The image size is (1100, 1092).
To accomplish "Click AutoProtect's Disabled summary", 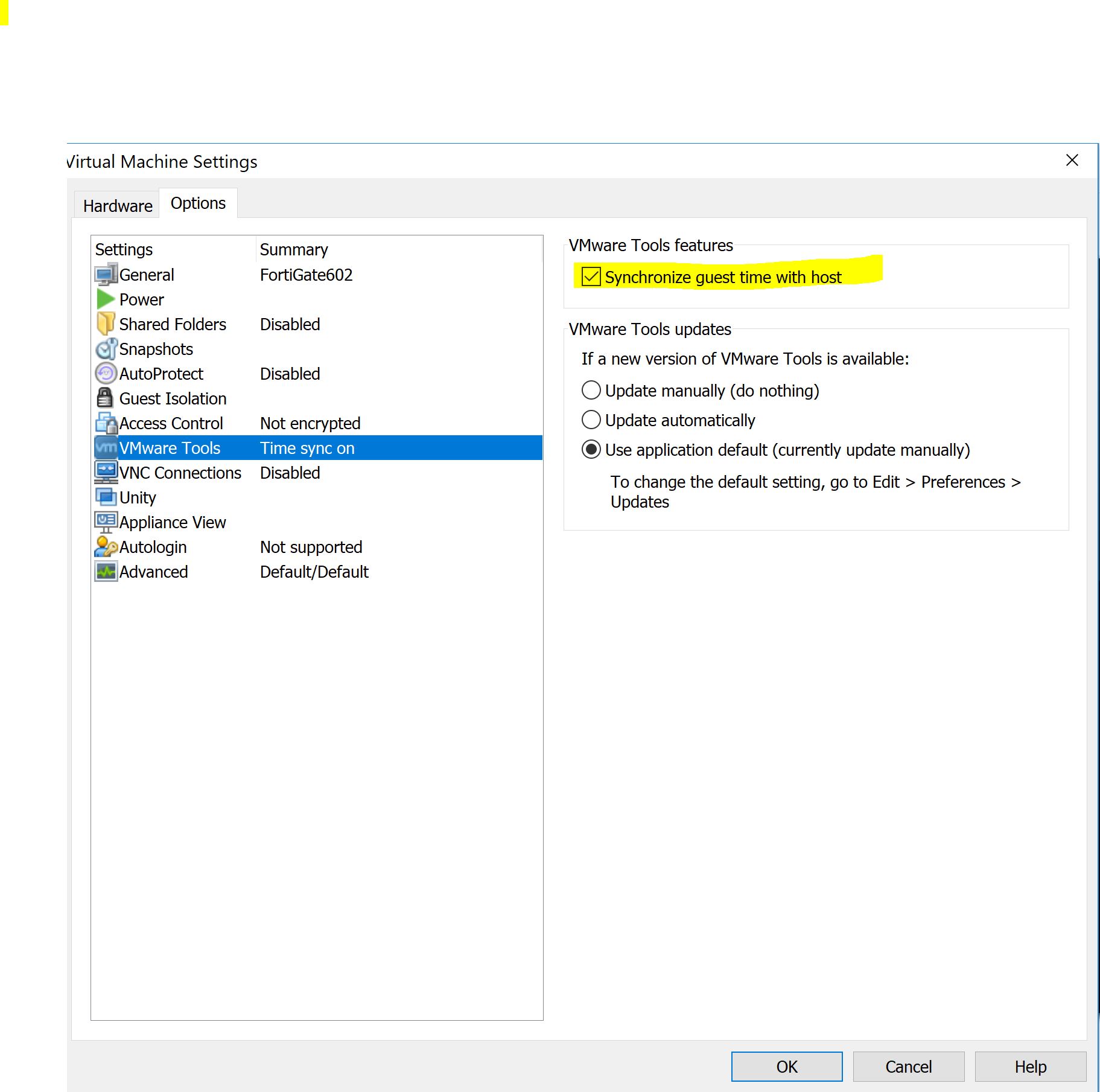I will click(x=290, y=374).
